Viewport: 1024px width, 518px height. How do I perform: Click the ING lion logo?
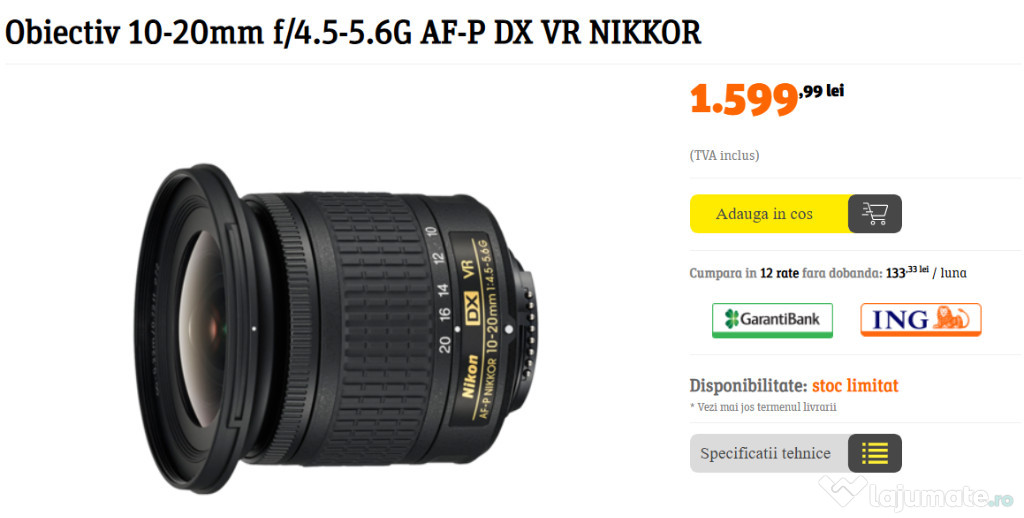(x=921, y=319)
